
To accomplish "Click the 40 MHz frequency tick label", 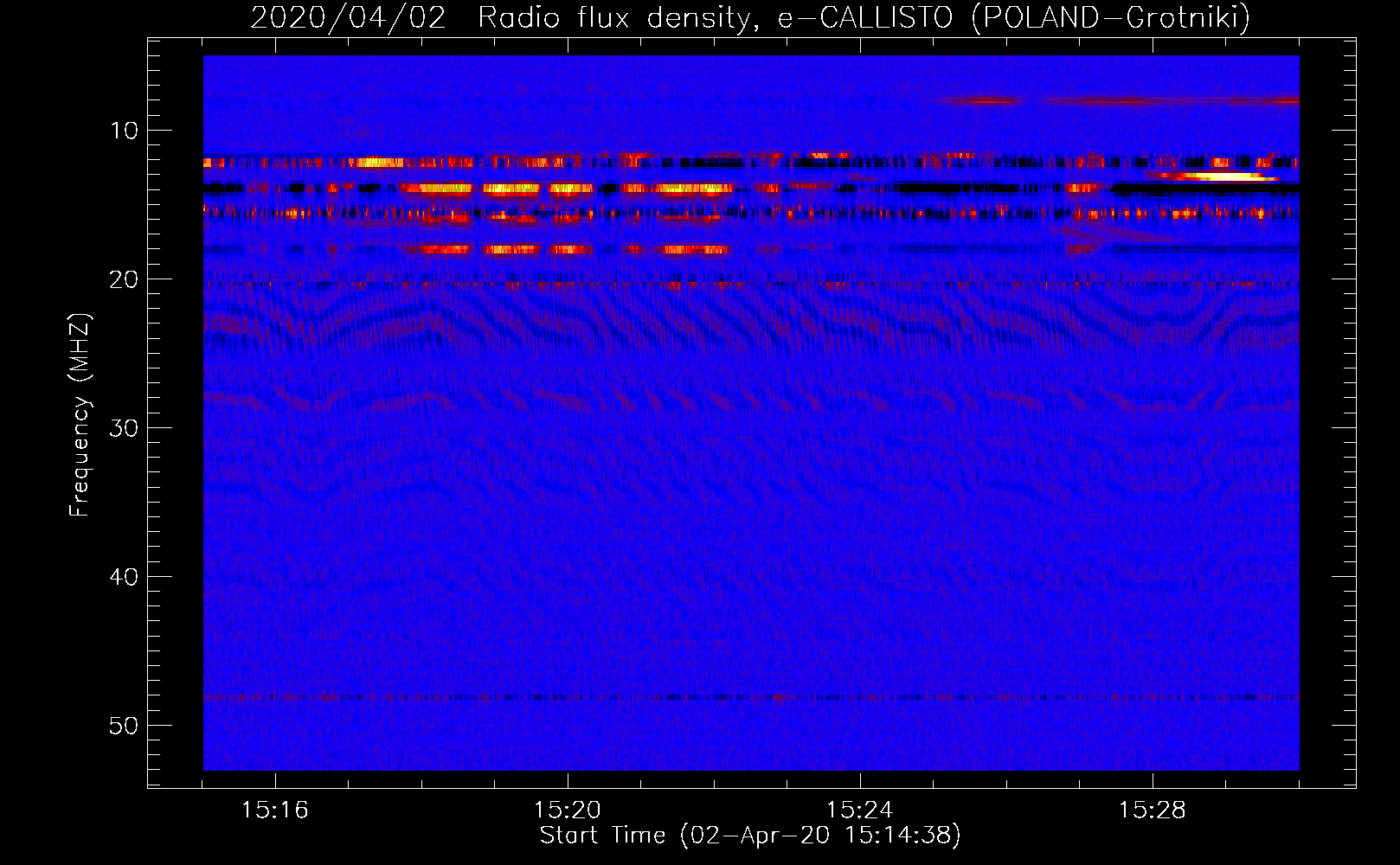I will [124, 577].
